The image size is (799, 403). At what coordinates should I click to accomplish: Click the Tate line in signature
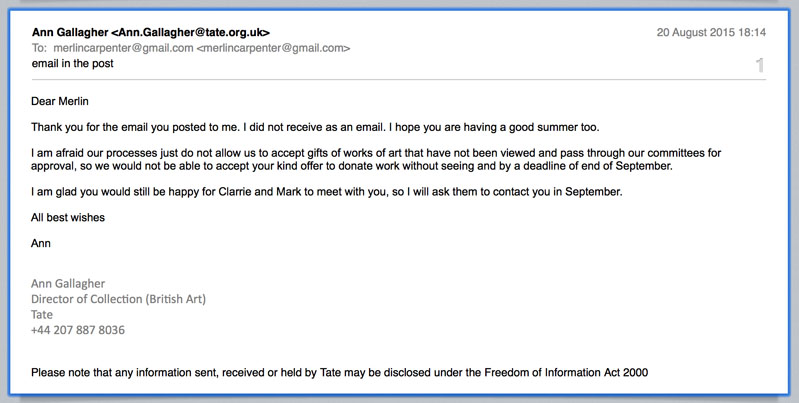pos(42,314)
